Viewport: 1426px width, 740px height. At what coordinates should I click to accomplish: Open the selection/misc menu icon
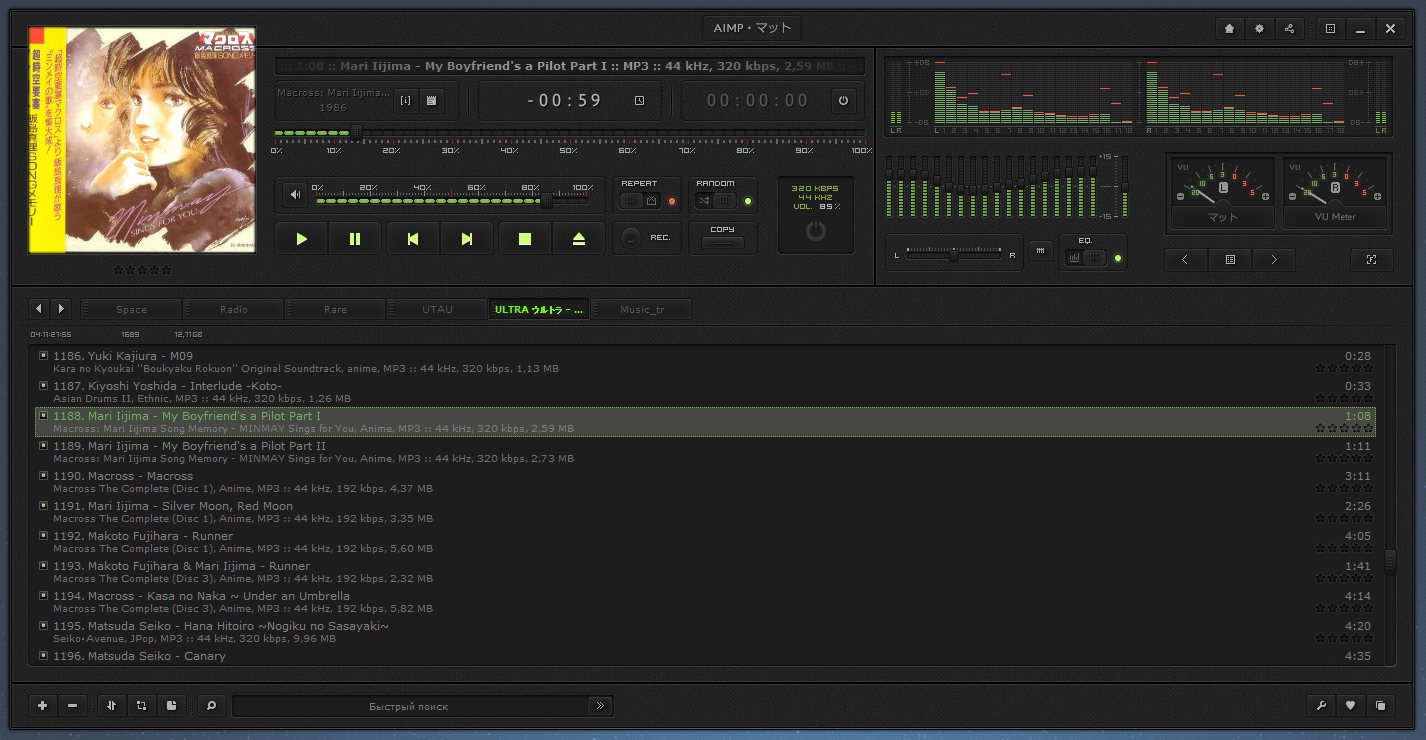coord(141,705)
